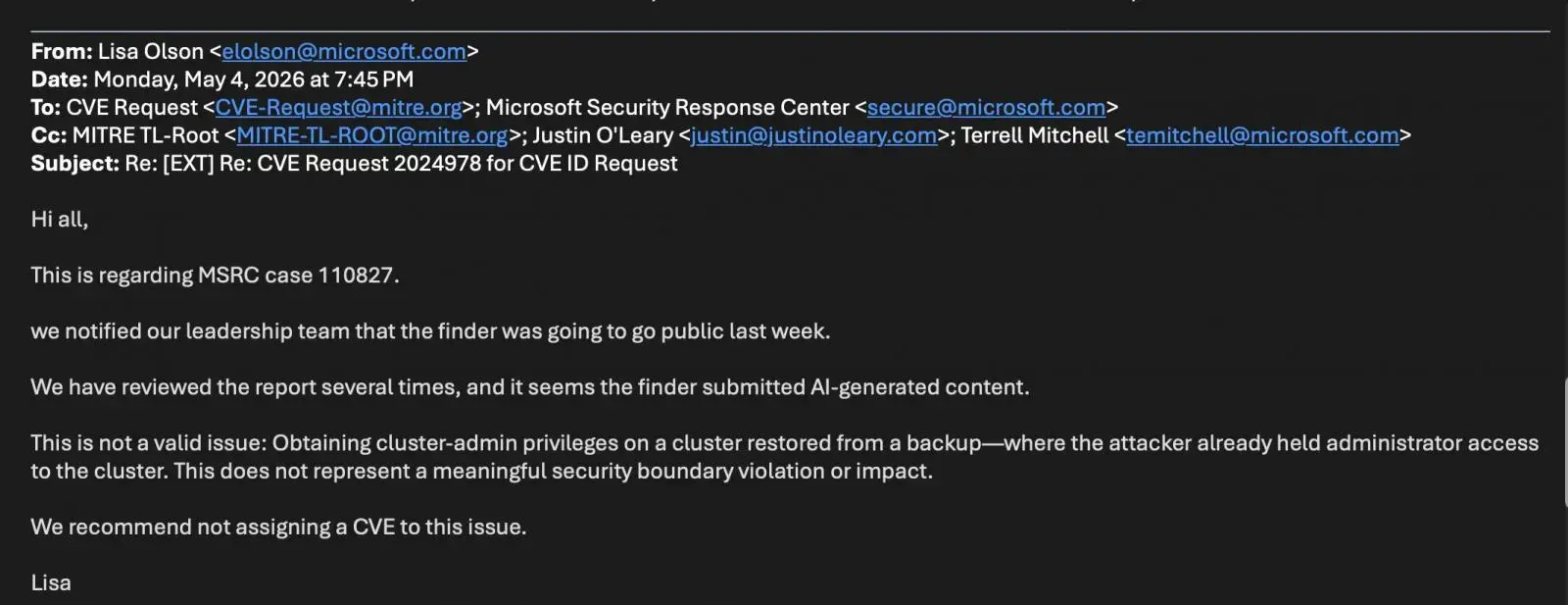Image resolution: width=1568 pixels, height=605 pixels.
Task: Click the signature Lisa at the bottom
Action: tap(51, 583)
